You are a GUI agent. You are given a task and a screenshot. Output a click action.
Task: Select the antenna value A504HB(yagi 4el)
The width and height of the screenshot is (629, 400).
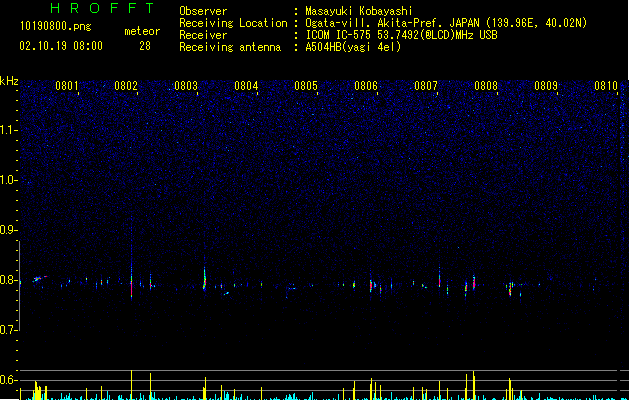[353, 47]
